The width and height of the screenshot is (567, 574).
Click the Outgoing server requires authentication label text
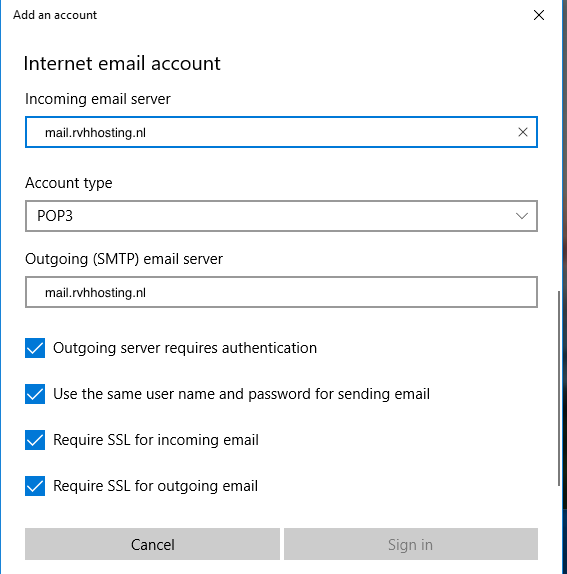185,348
